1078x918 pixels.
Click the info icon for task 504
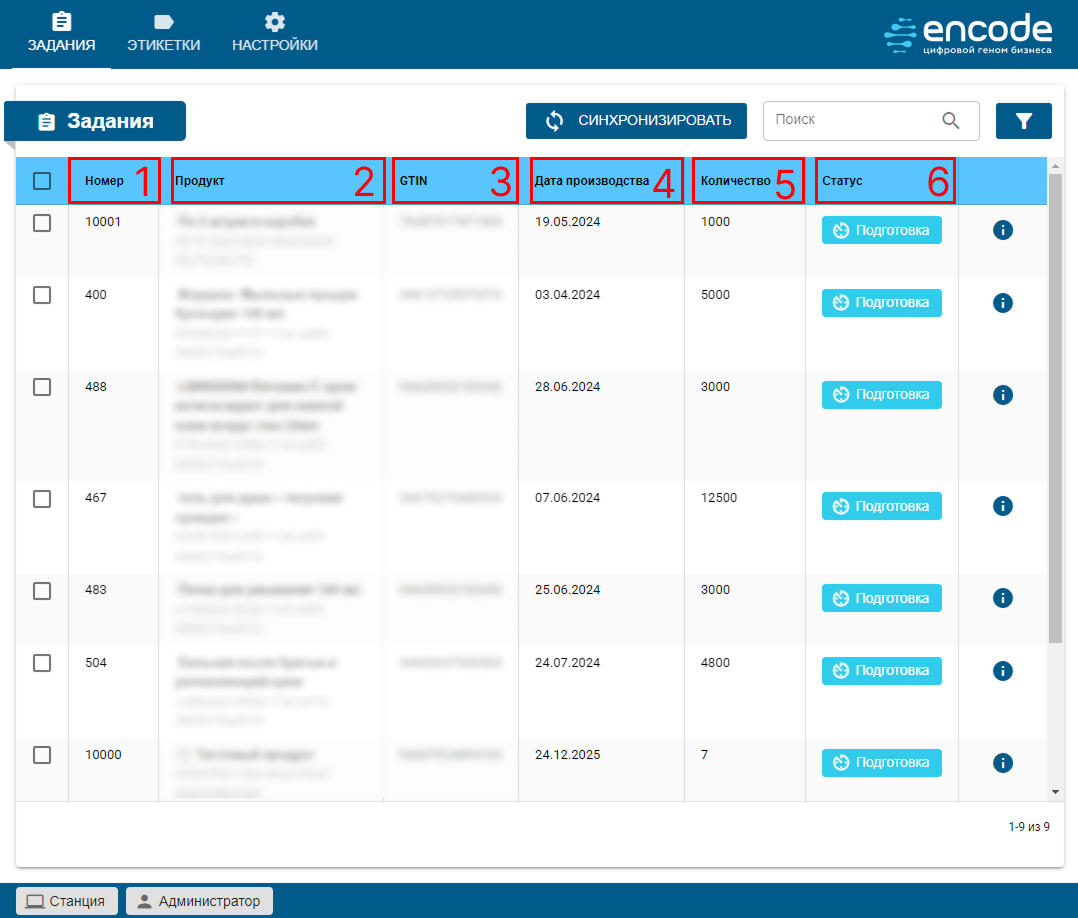(x=1003, y=671)
